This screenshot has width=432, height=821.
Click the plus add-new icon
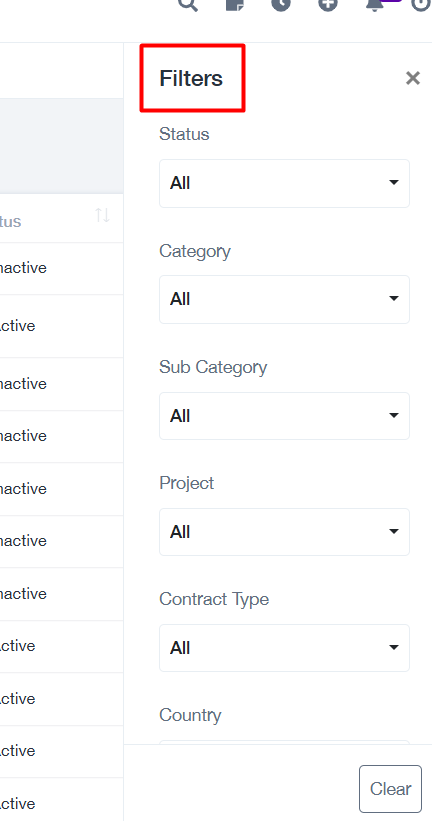(328, 4)
